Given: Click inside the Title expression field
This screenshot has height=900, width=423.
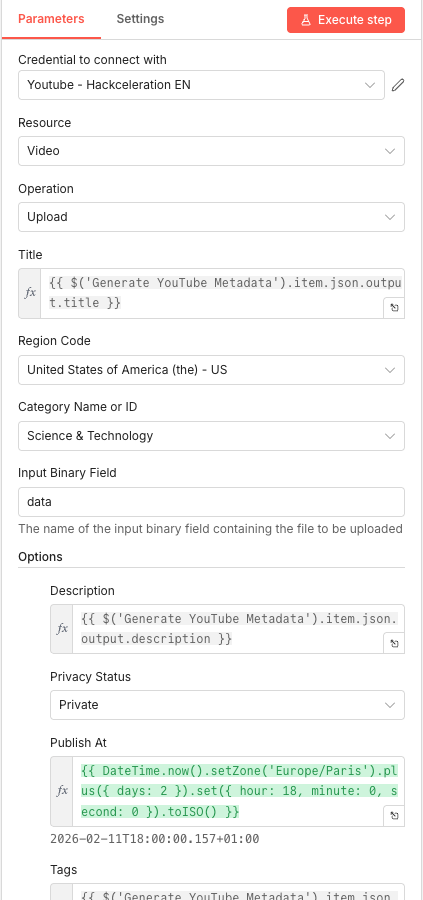Looking at the screenshot, I should coord(223,293).
